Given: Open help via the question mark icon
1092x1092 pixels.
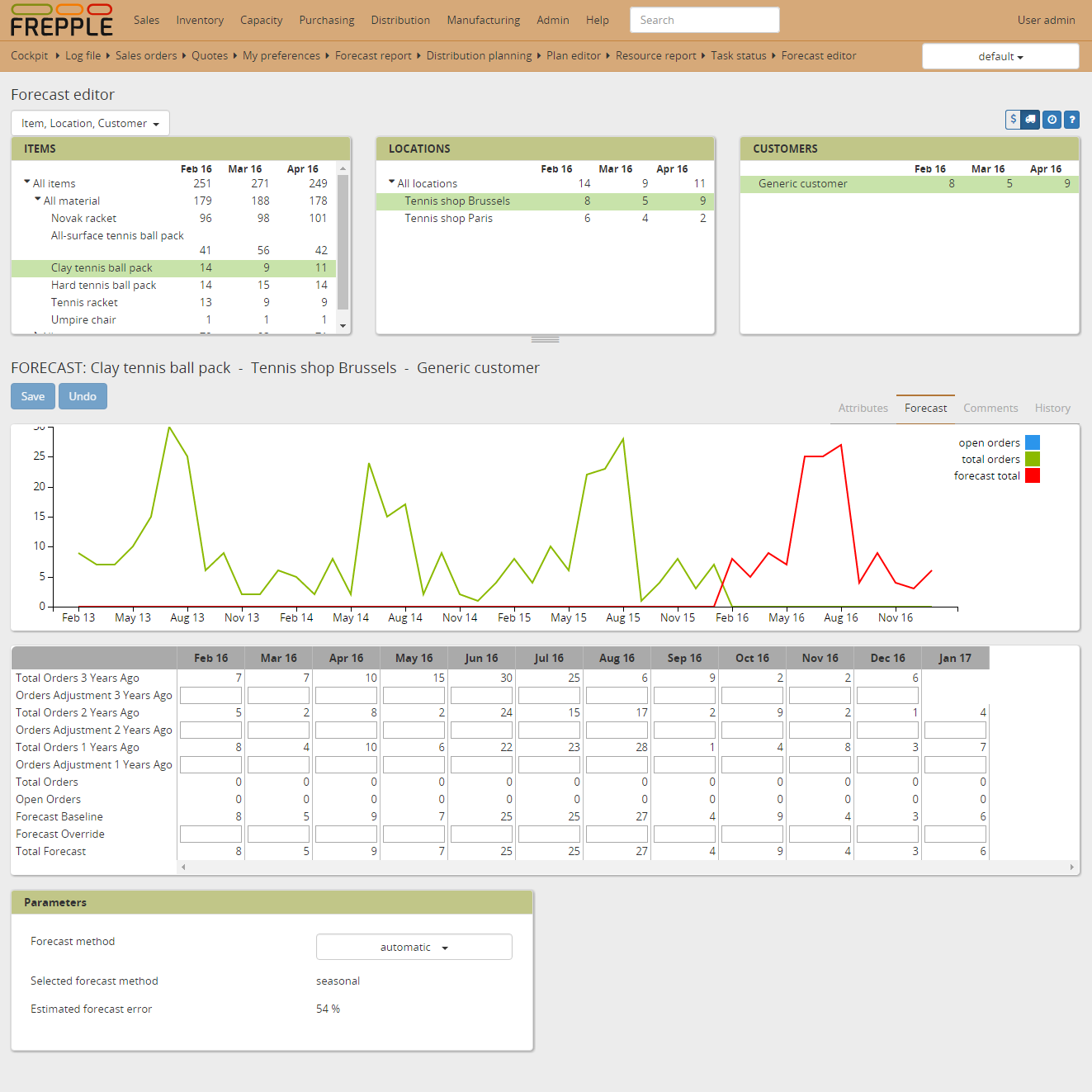Looking at the screenshot, I should coord(1071,120).
